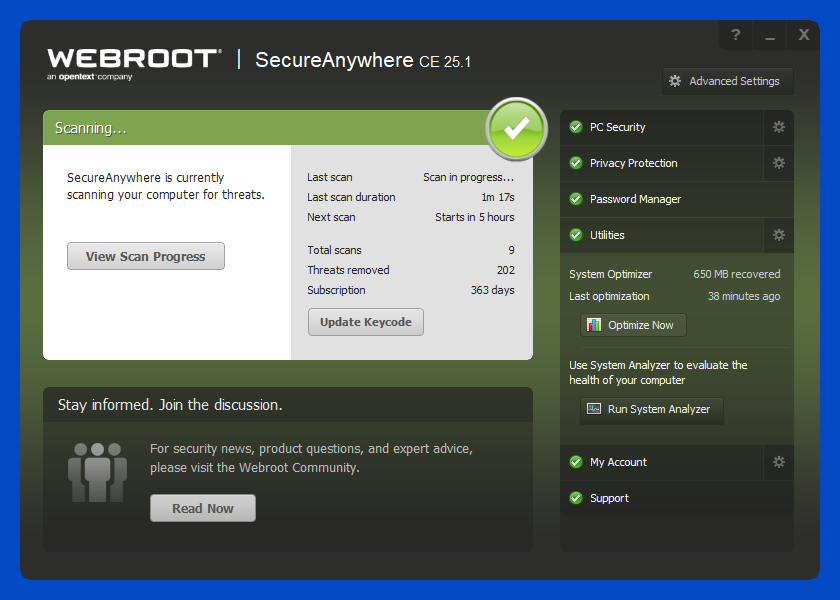
Task: Click the help question mark icon
Action: point(736,35)
